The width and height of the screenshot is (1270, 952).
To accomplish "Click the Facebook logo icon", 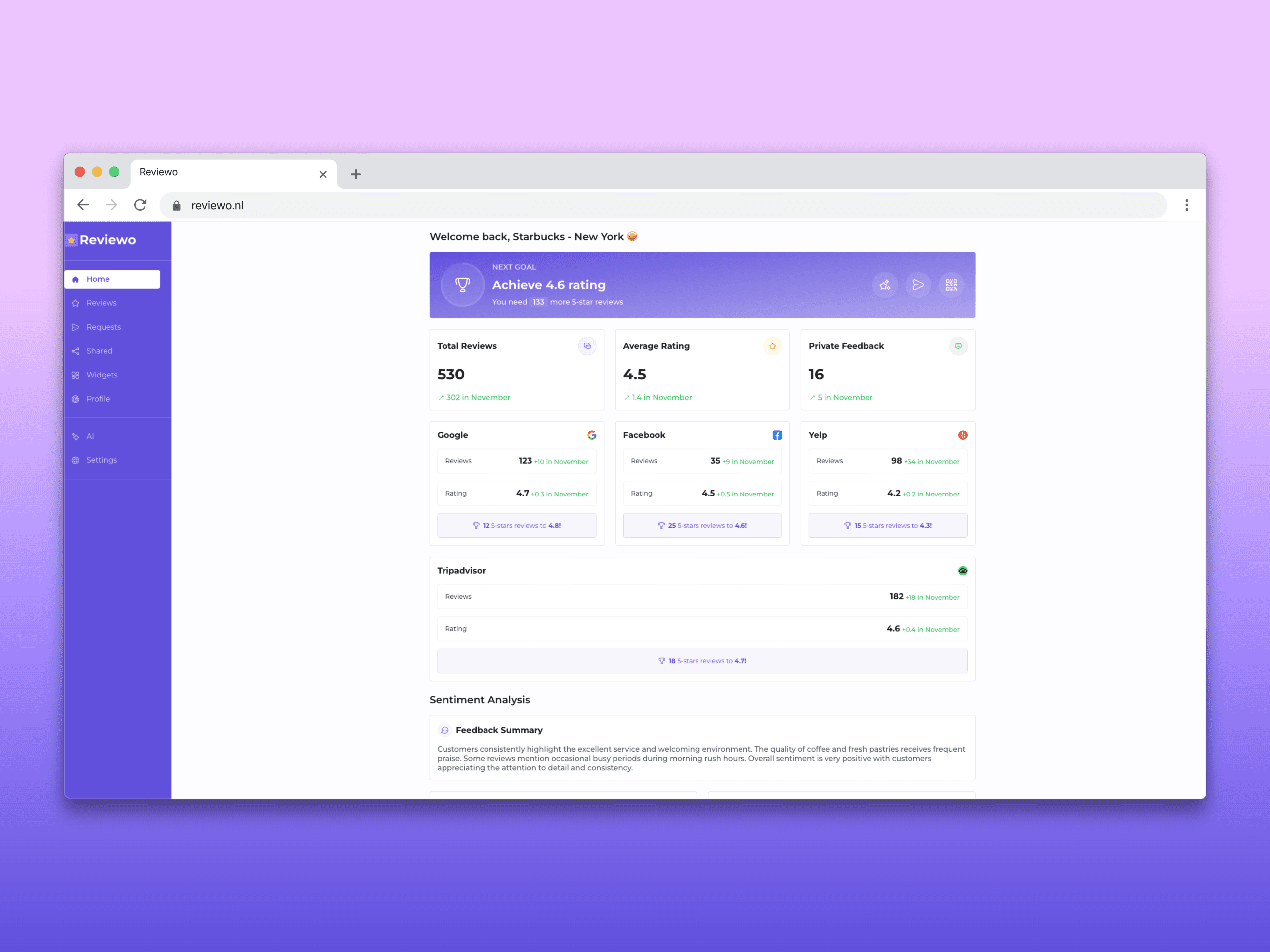I will (x=777, y=435).
